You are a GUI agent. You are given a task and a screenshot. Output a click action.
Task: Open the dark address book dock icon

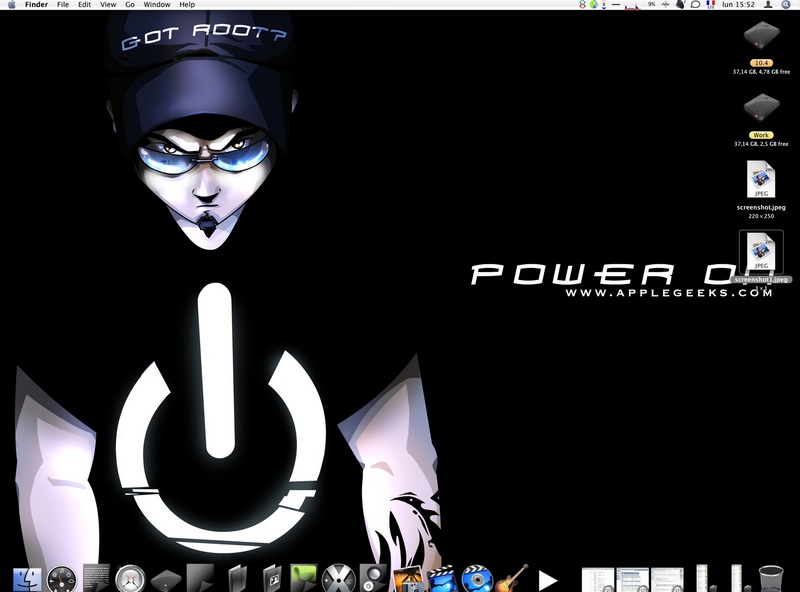[x=272, y=579]
